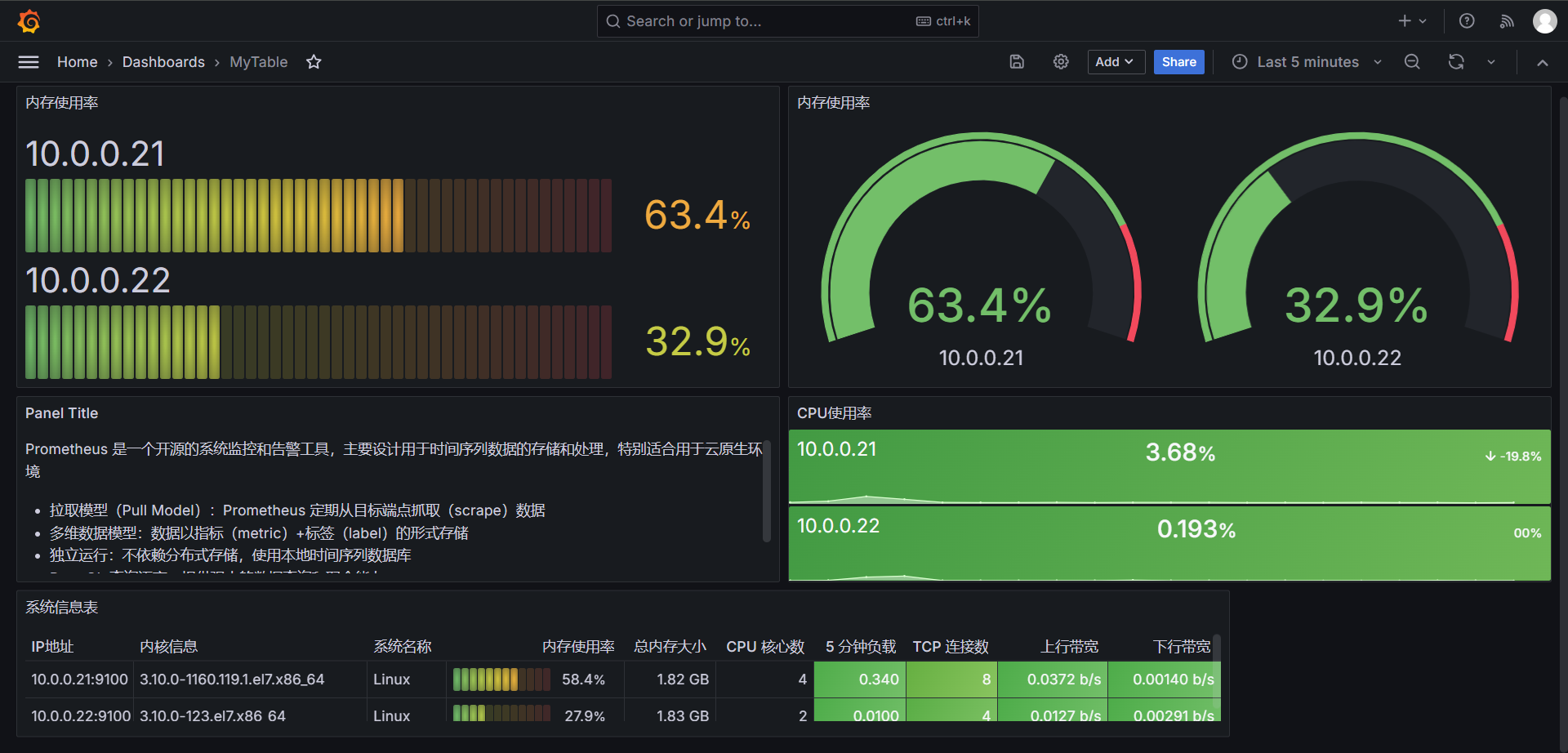The height and width of the screenshot is (753, 1568).
Task: Open the help question mark icon
Action: point(1467,21)
